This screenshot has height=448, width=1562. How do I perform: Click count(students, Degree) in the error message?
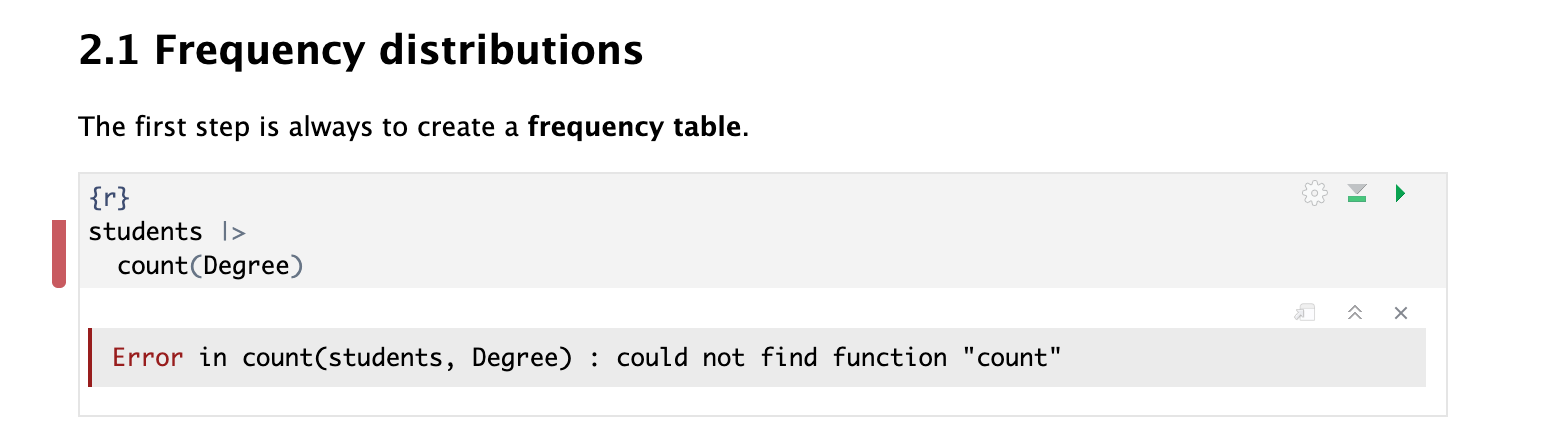click(x=406, y=357)
